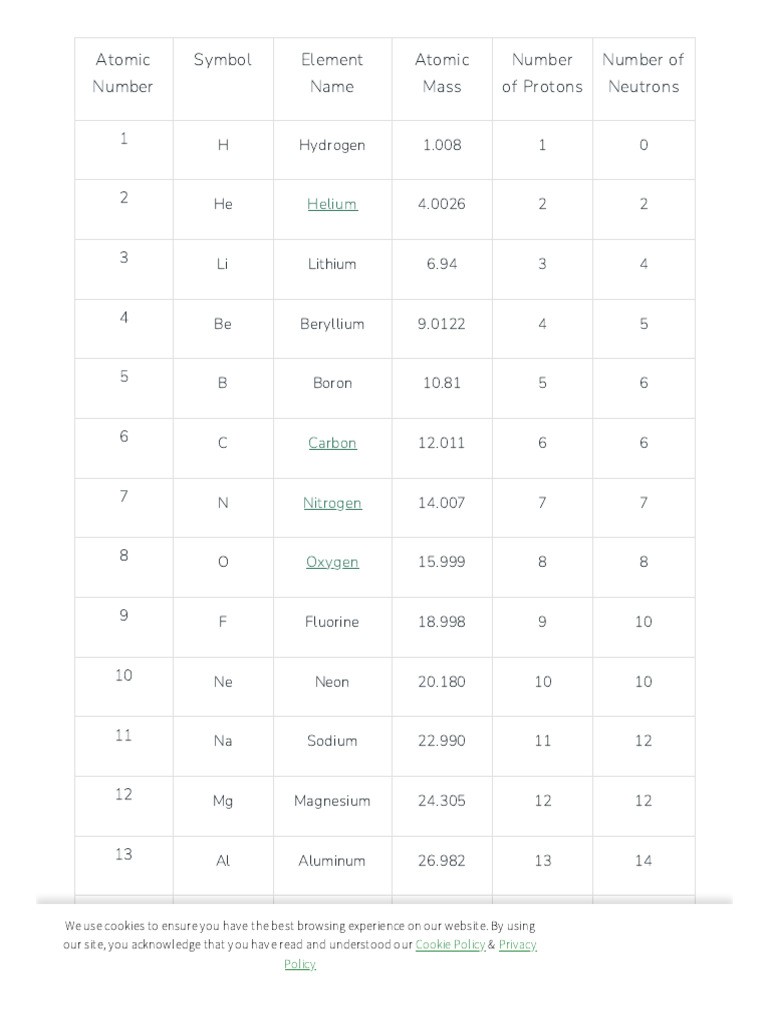Click the Fluorine atomic mass 18.998
Screen dimensions: 768x1024
(442, 622)
